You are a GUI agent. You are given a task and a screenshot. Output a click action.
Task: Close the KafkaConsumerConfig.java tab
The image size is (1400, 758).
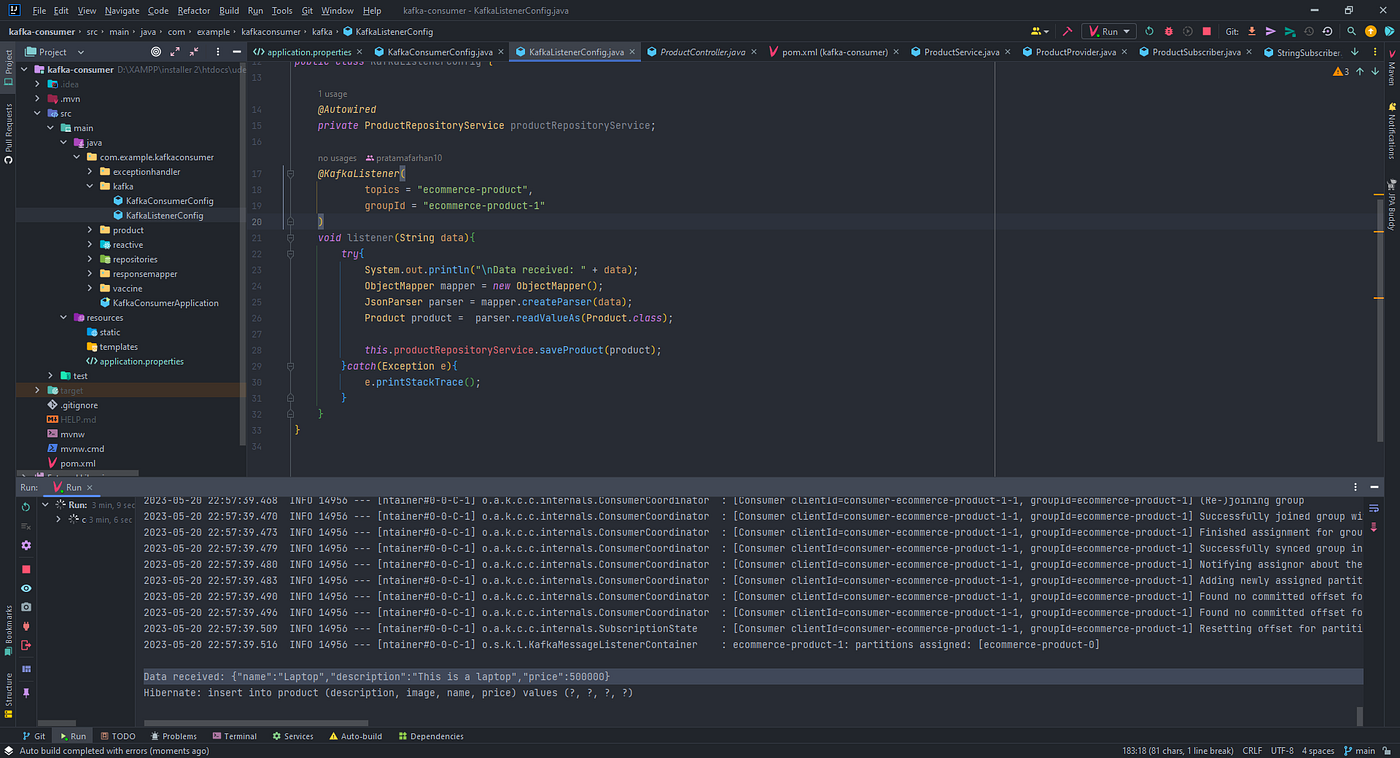click(x=501, y=52)
